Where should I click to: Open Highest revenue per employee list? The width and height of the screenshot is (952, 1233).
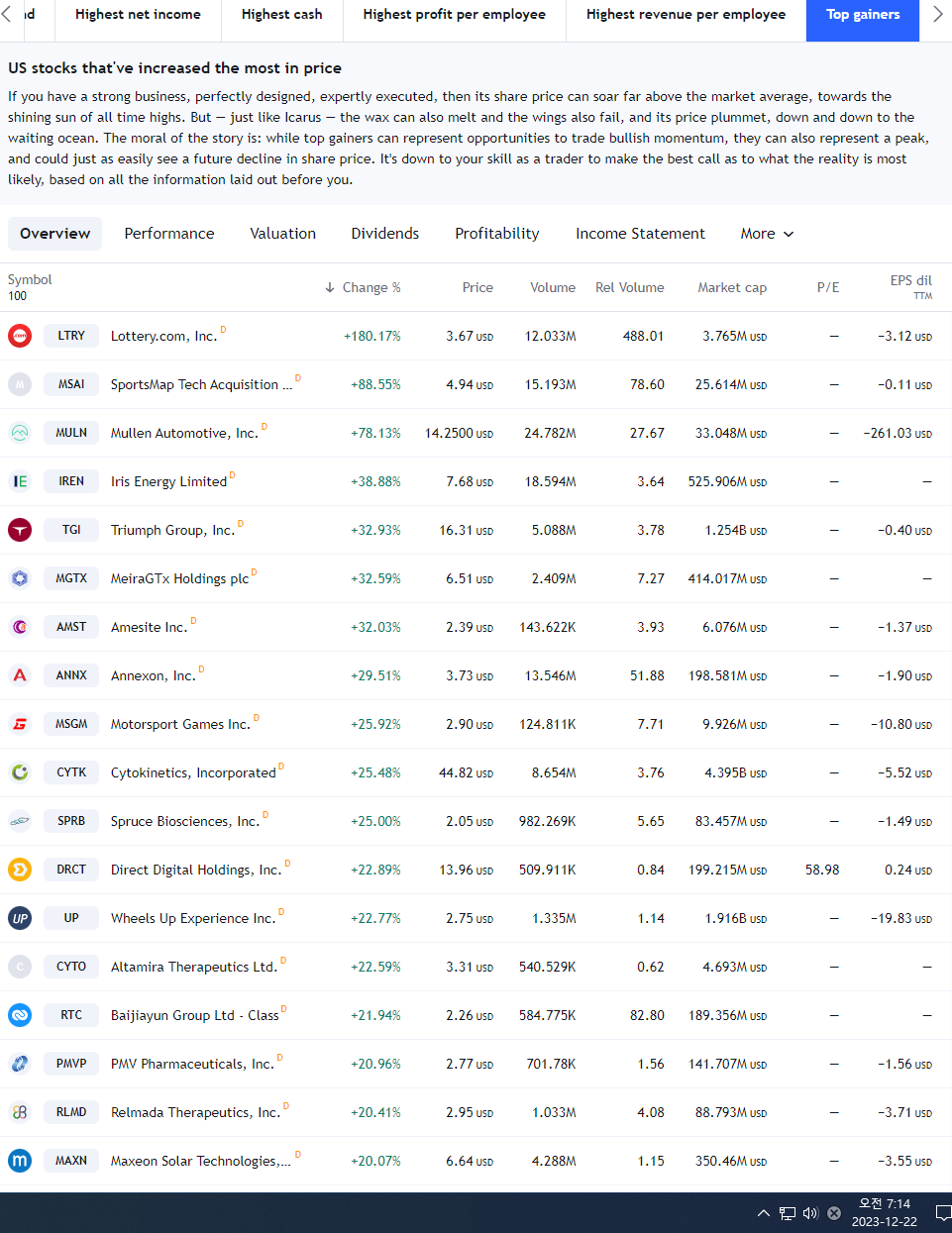point(686,15)
